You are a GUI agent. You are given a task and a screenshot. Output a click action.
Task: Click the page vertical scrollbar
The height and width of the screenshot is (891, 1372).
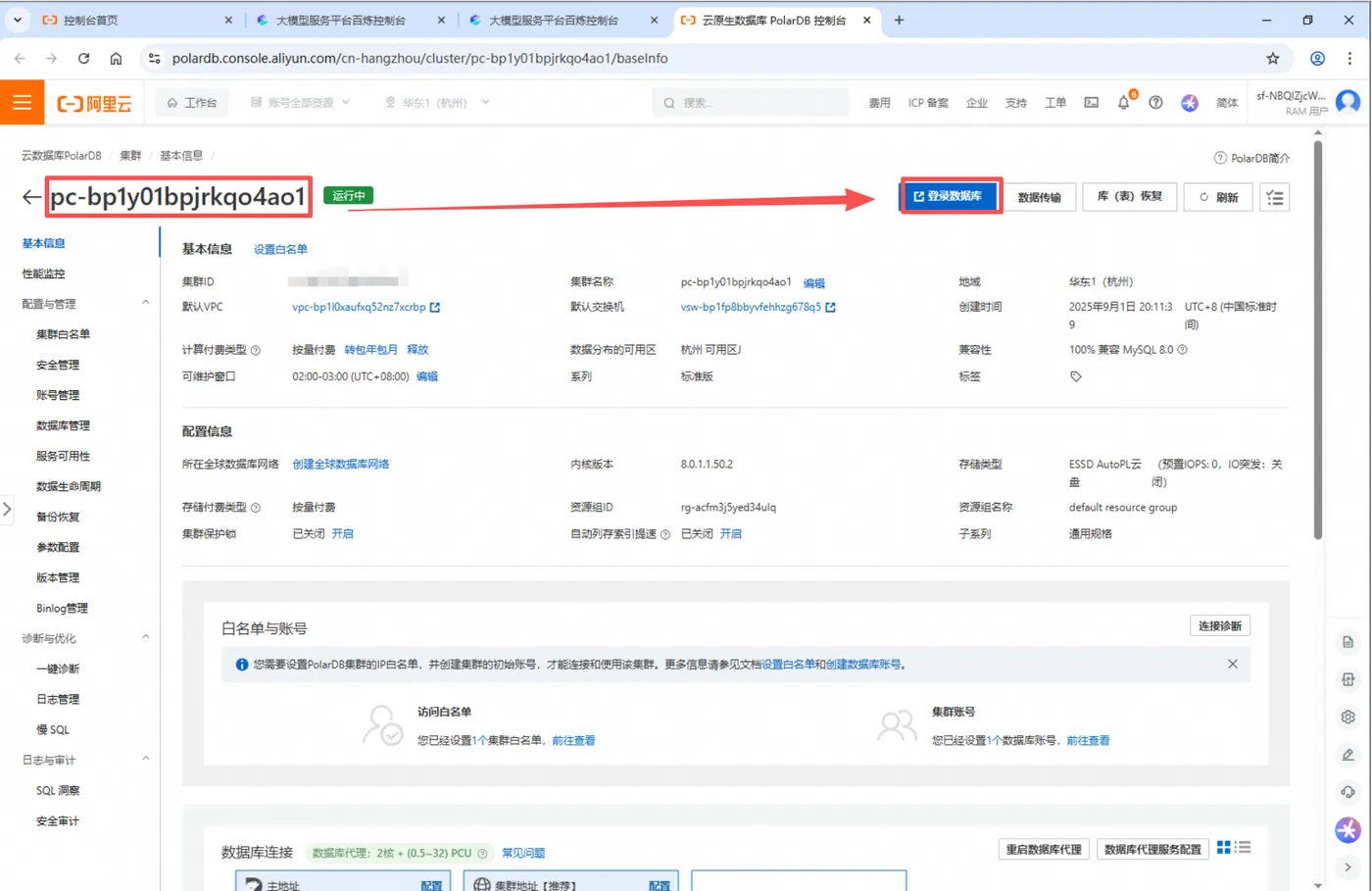1318,338
